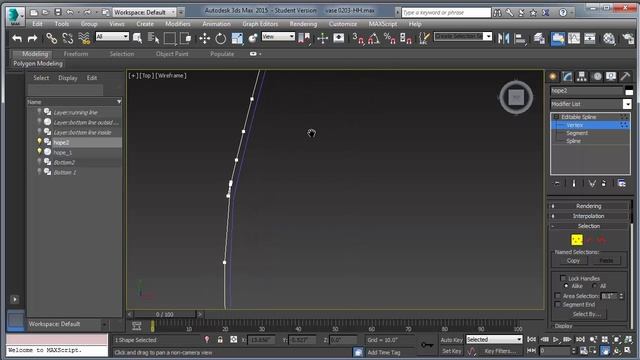Image resolution: width=640 pixels, height=360 pixels.
Task: Click the Mirror tool icon
Action: pyautogui.click(x=503, y=38)
